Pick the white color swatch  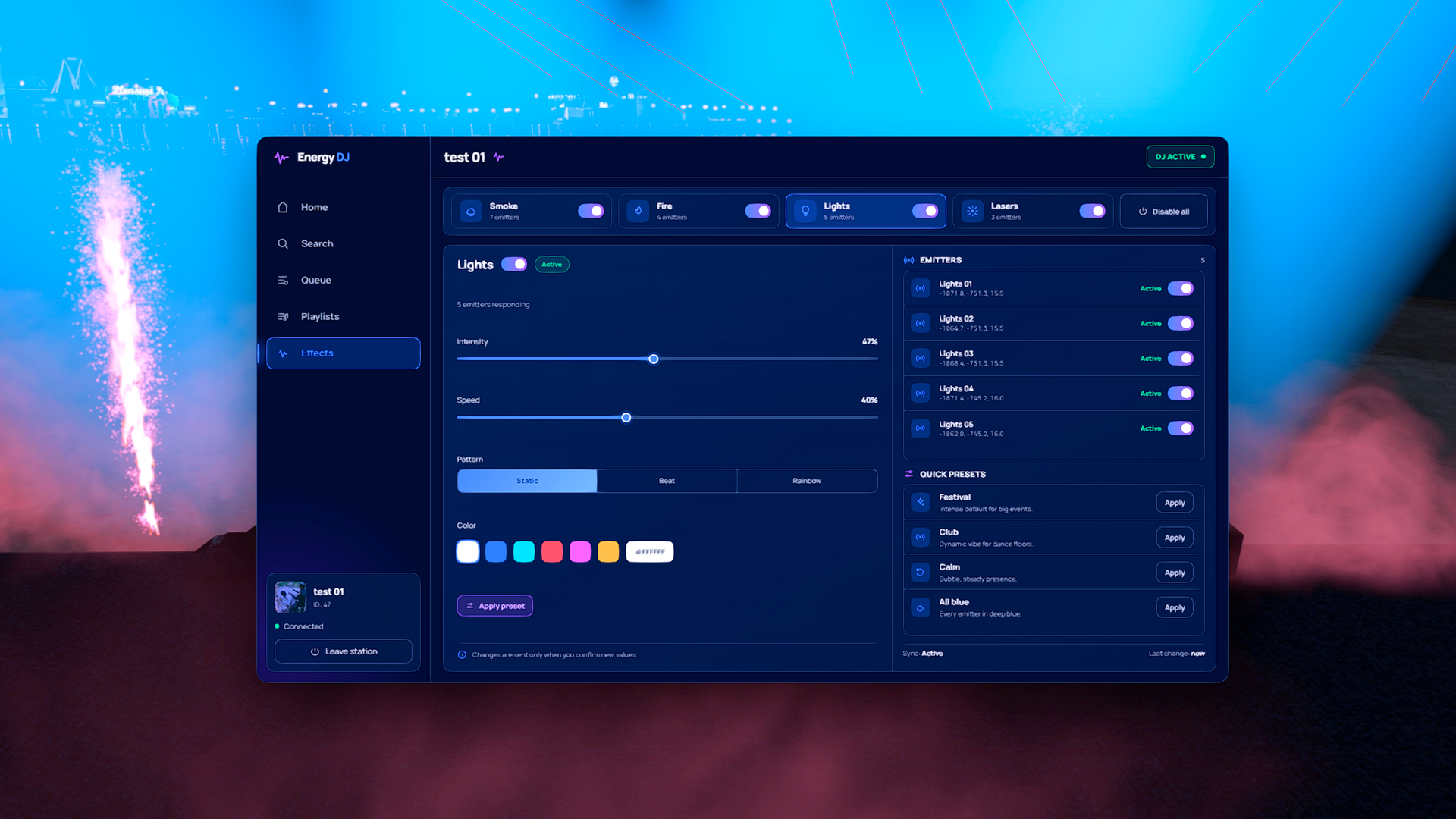[x=468, y=552]
